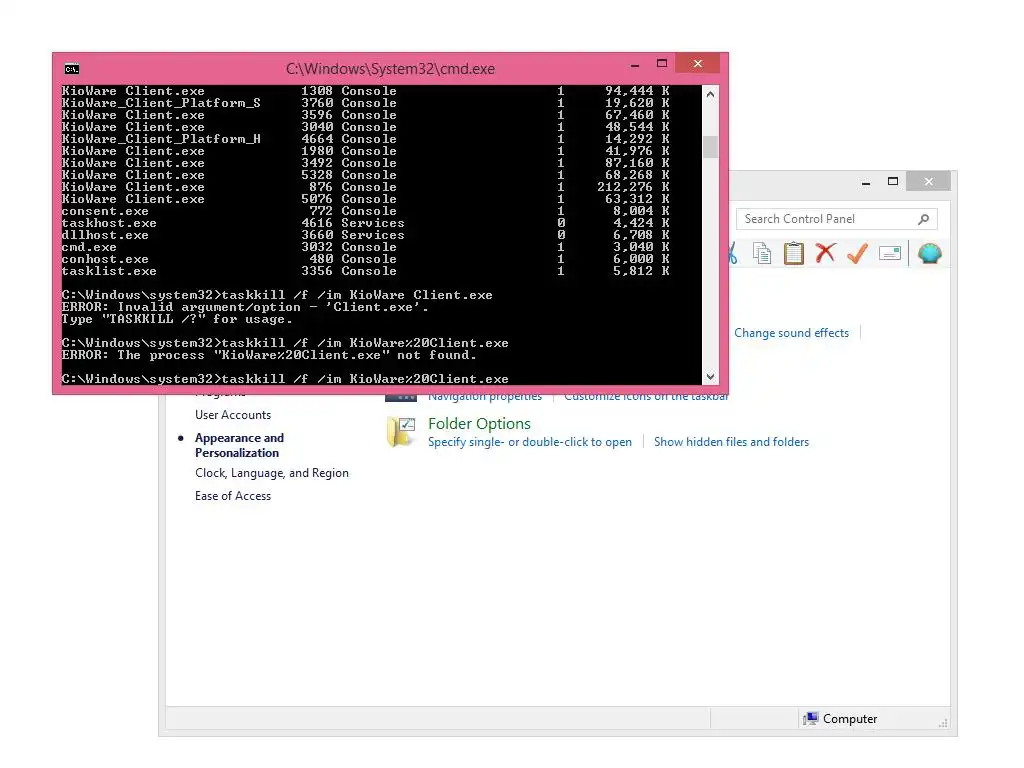Click the 'ERROR: Invalid argument/option' line
The height and width of the screenshot is (768, 1024).
245,307
